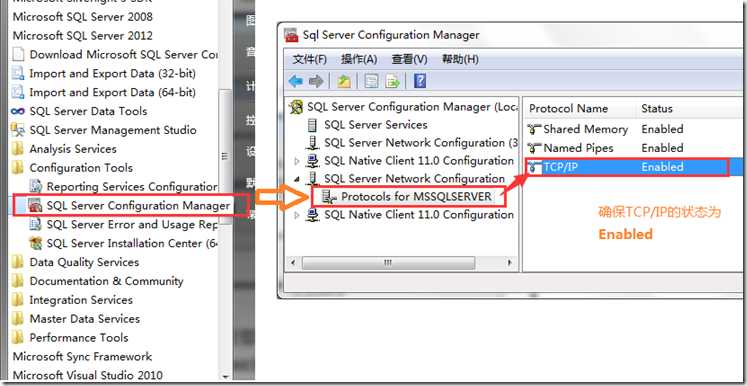The image size is (747, 386).
Task: Click the SQL Server Installation Center icon
Action: (35, 243)
